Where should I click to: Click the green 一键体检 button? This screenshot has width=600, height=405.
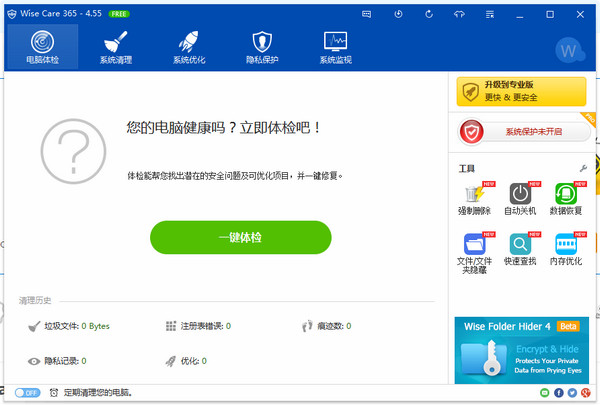[240, 238]
